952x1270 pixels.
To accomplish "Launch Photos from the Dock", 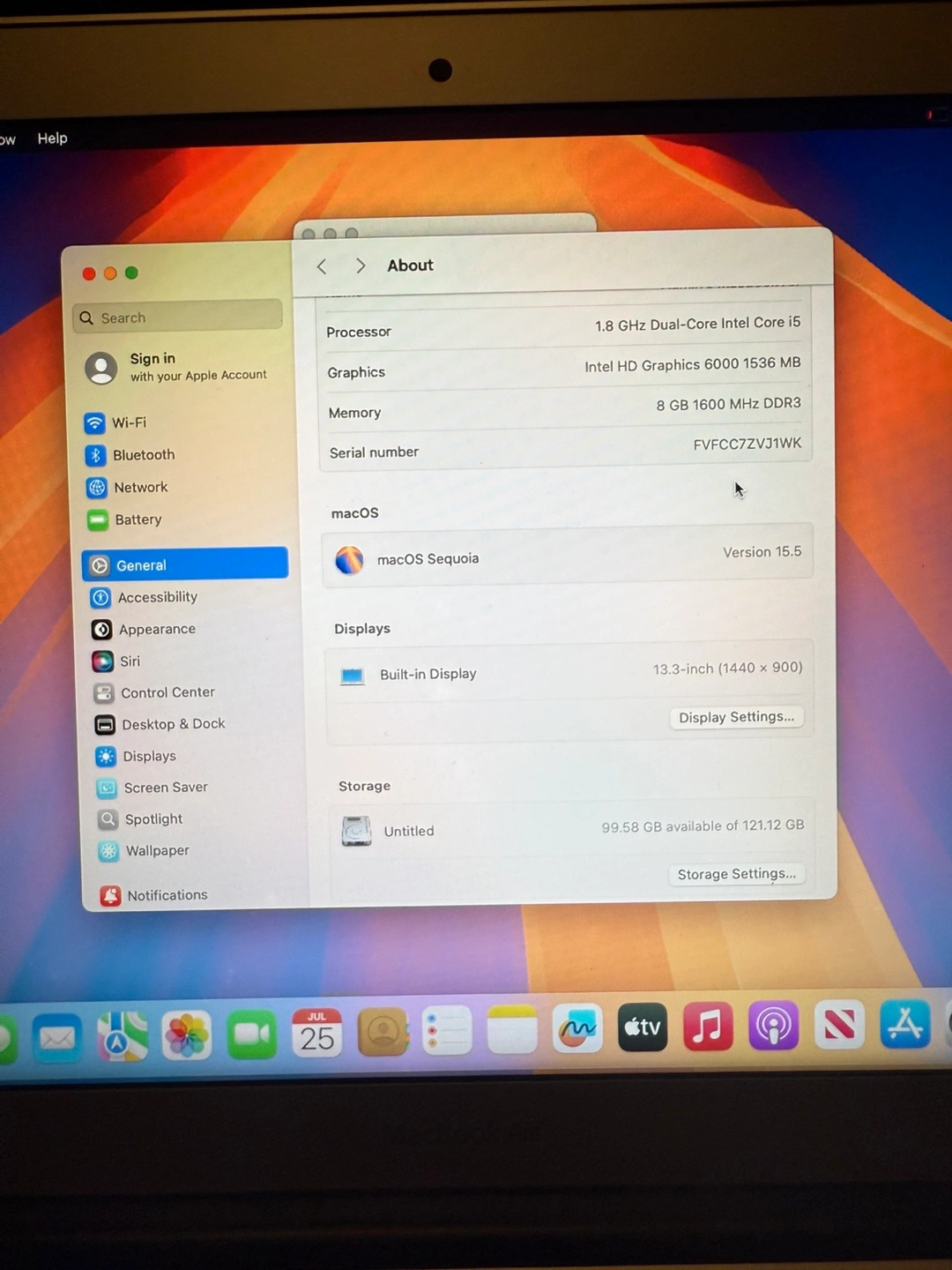I will click(x=187, y=1035).
